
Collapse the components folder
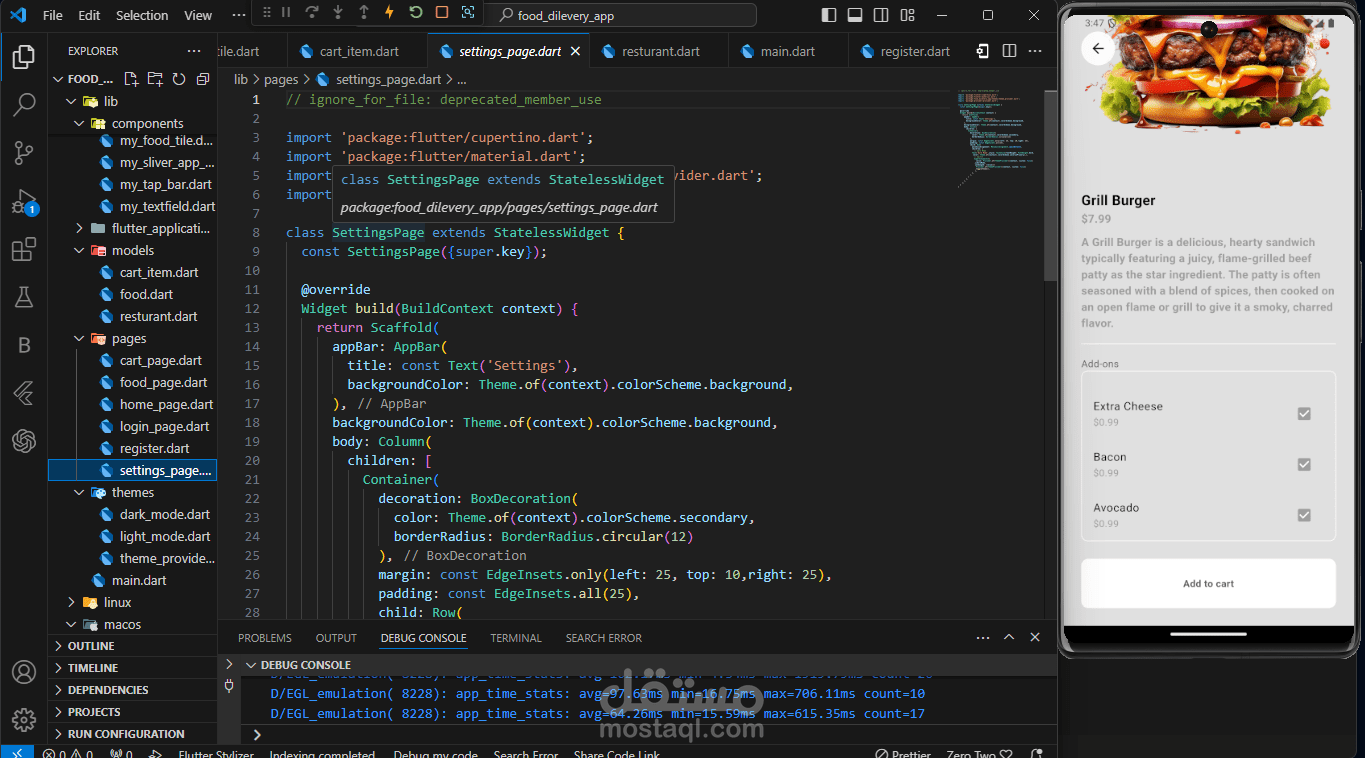pyautogui.click(x=79, y=123)
